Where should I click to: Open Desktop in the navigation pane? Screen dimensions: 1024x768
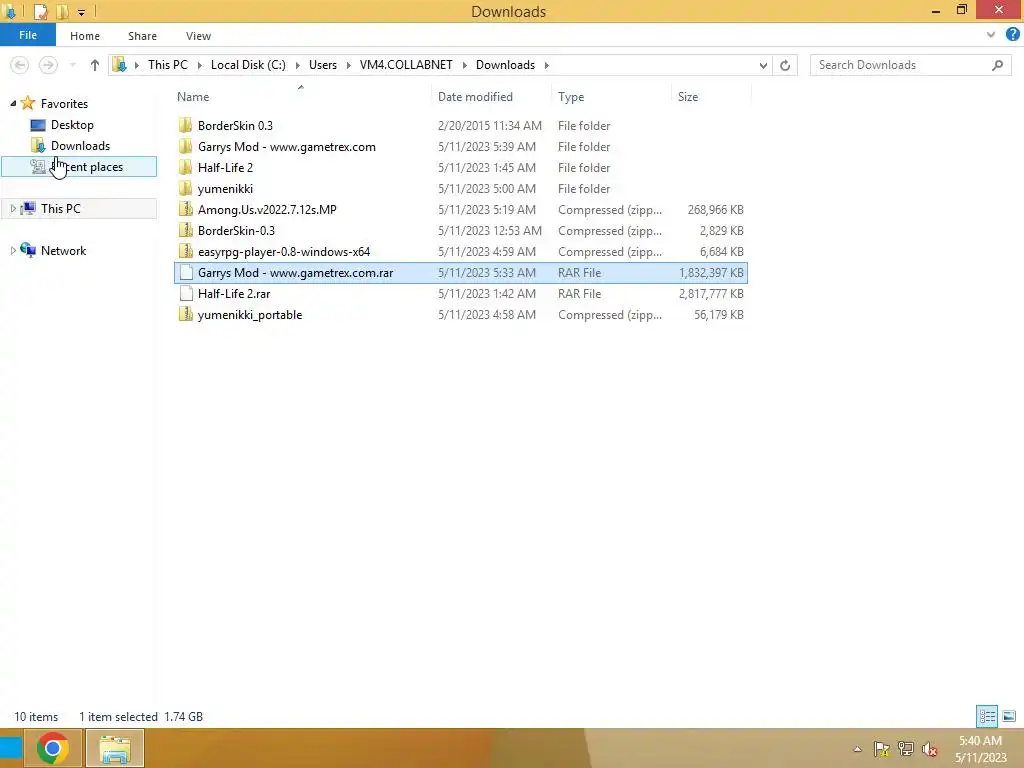[x=72, y=125]
